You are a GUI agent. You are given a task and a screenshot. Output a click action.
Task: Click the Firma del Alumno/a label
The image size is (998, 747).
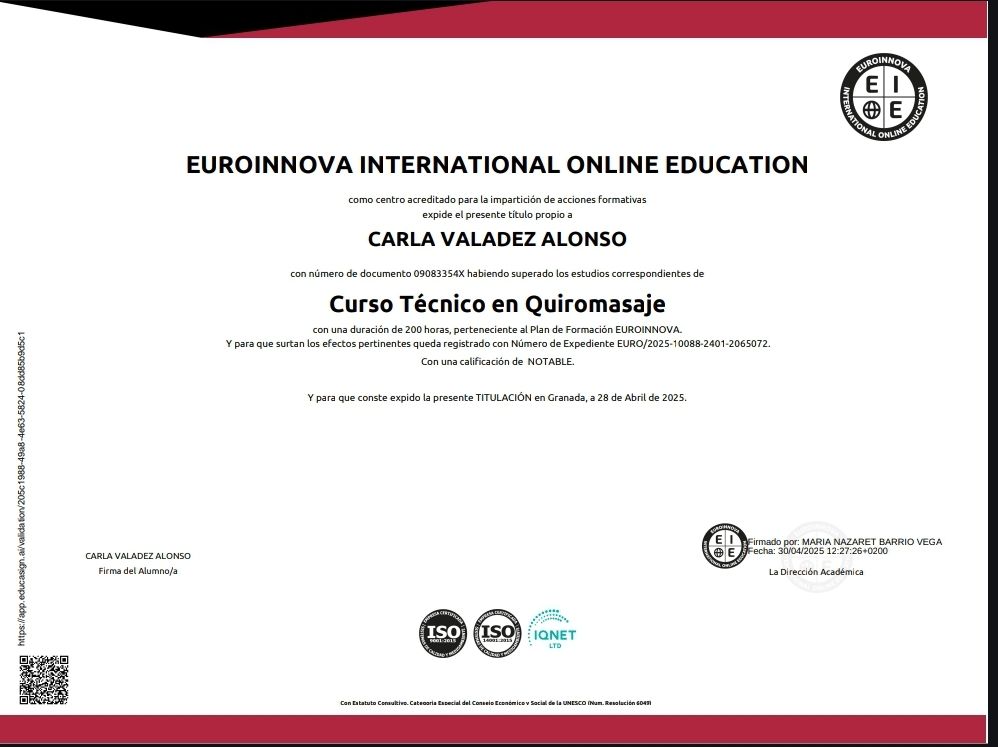[138, 571]
